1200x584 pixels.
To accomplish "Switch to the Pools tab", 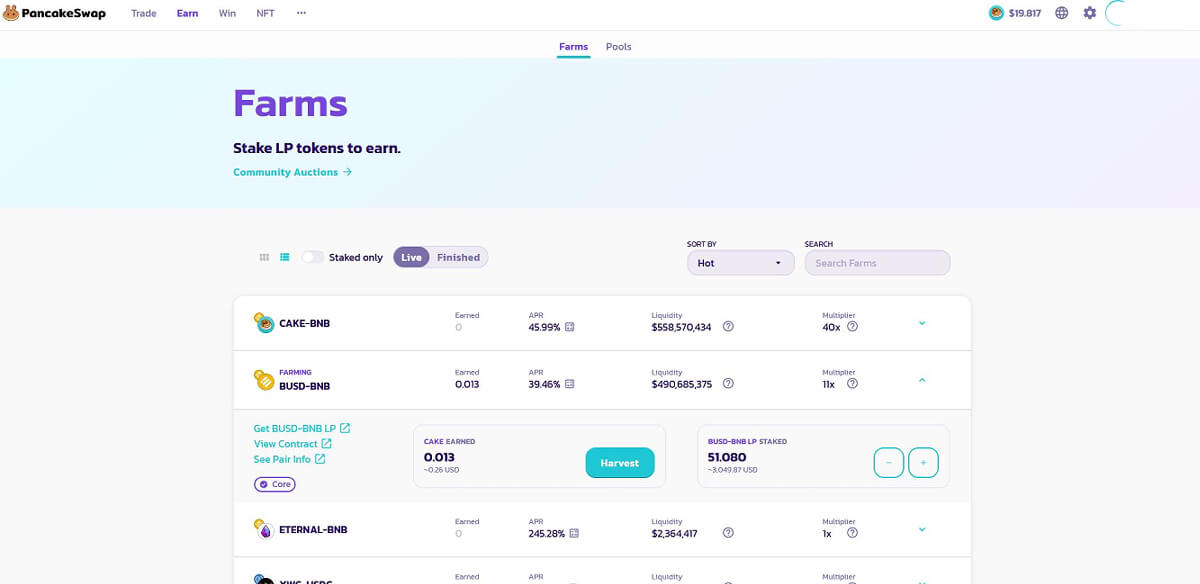I will pyautogui.click(x=619, y=47).
